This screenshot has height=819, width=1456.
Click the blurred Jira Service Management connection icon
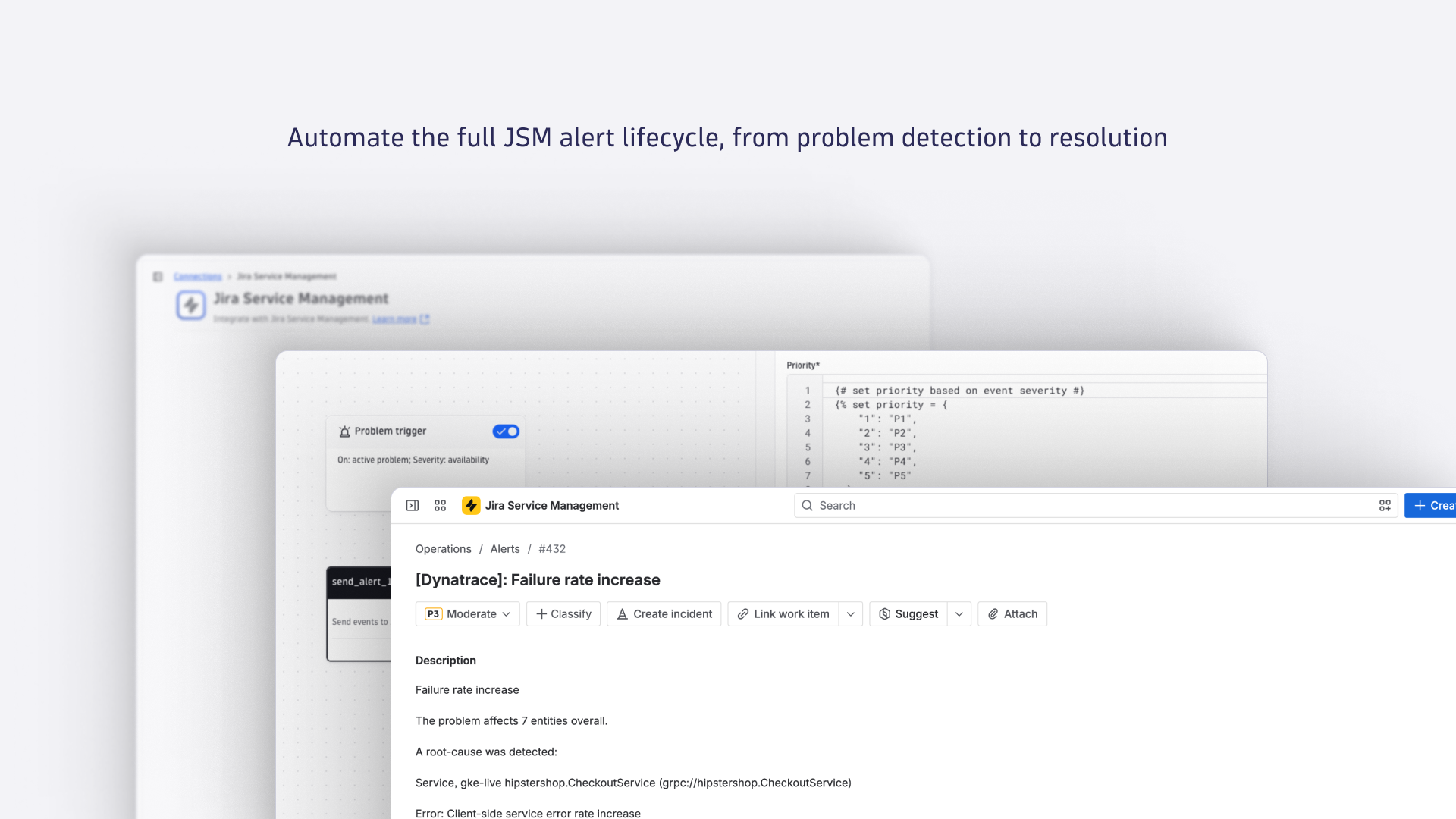pyautogui.click(x=191, y=305)
